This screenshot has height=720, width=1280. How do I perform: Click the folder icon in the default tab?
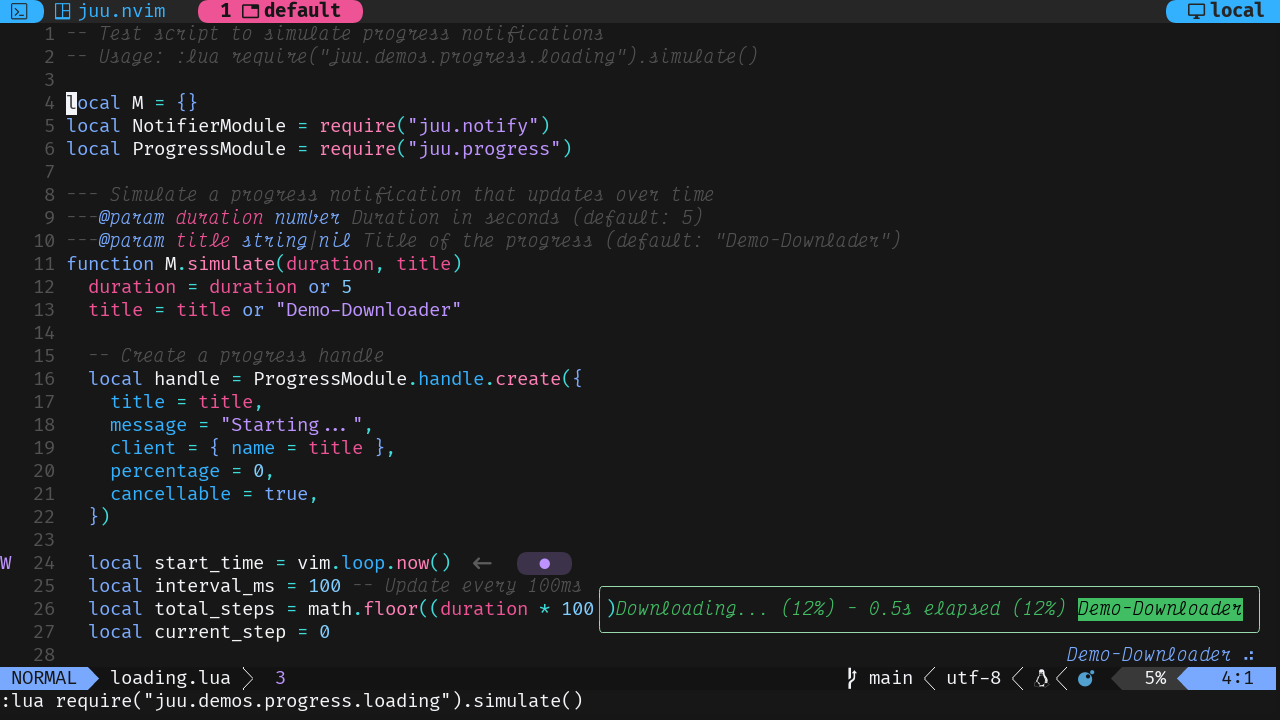point(250,11)
